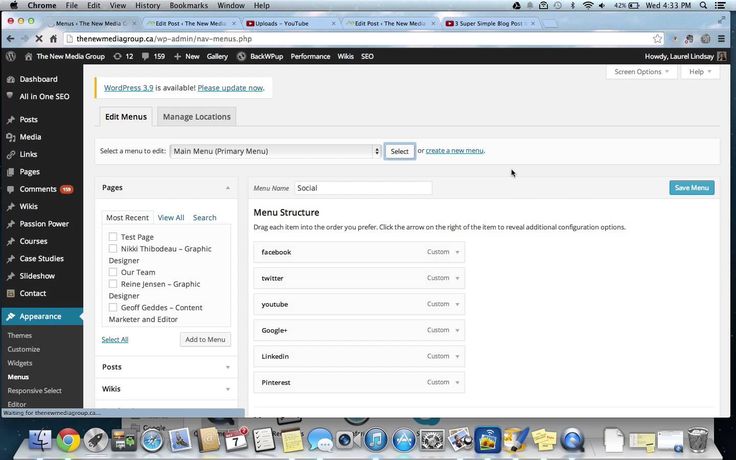Screen dimensions: 736x460
Task: Open the WordPress 3.9 link
Action: [x=129, y=88]
